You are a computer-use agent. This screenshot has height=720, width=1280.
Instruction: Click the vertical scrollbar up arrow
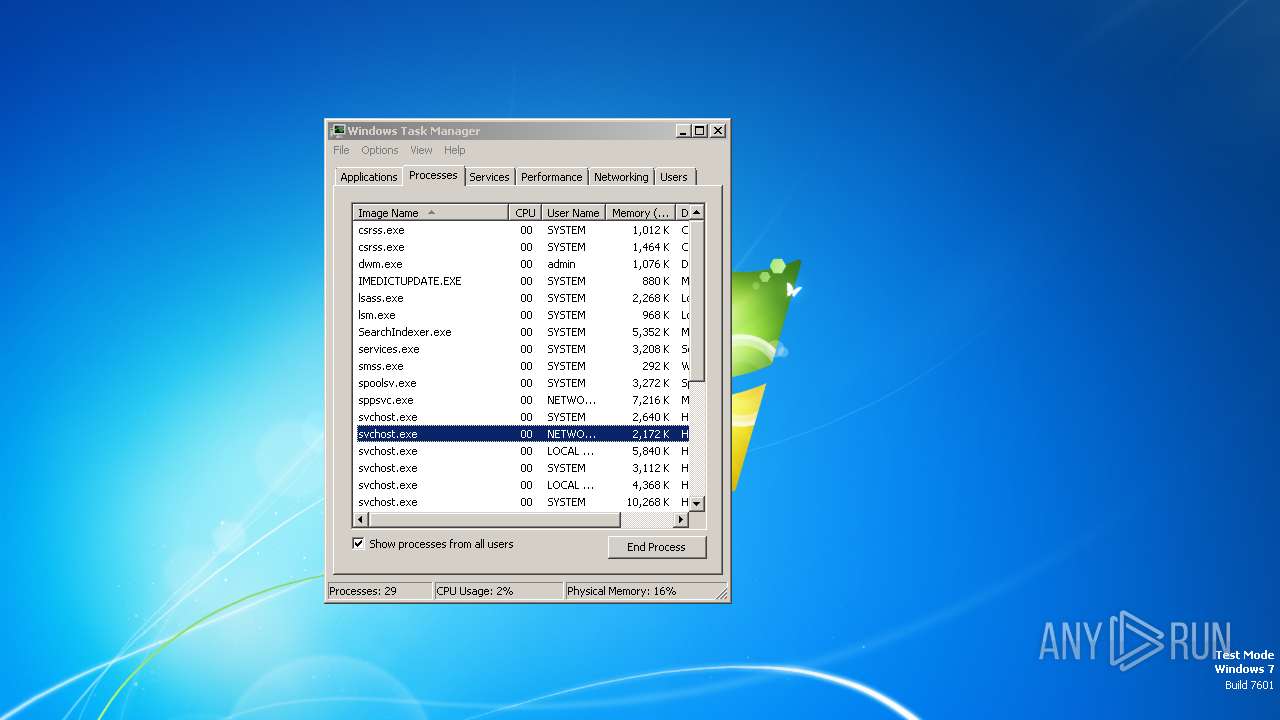click(697, 212)
